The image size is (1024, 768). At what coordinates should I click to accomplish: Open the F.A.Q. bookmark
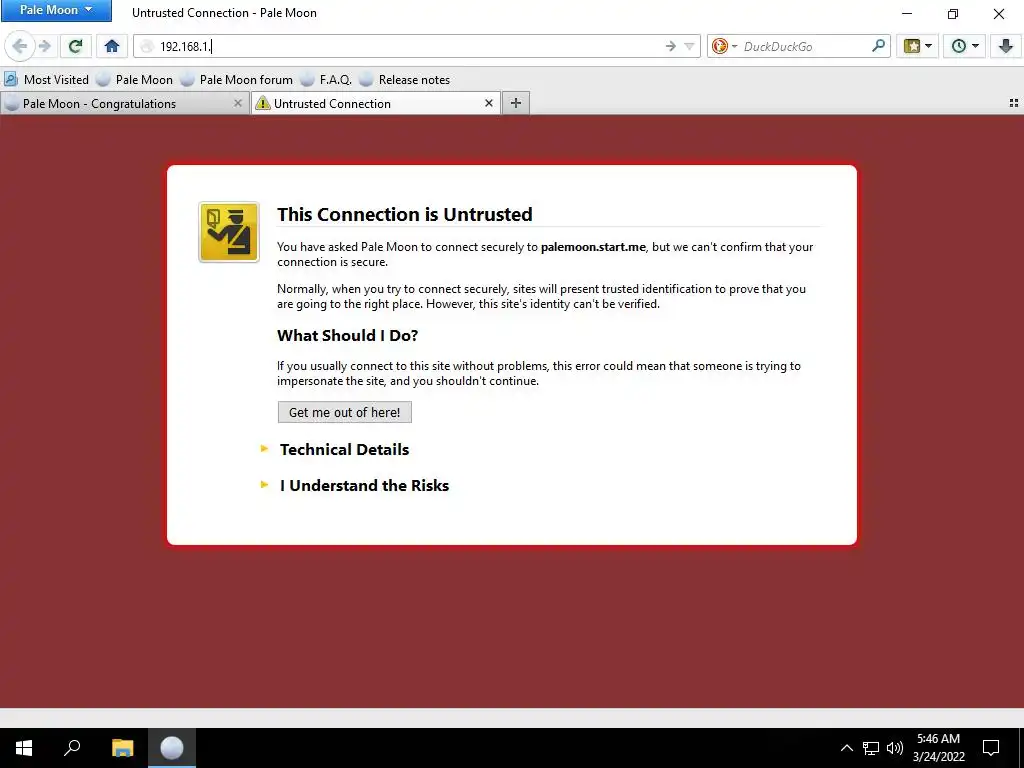pos(327,80)
